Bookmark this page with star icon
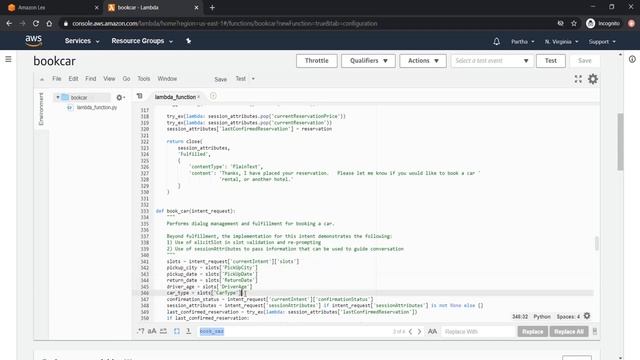 click(574, 24)
